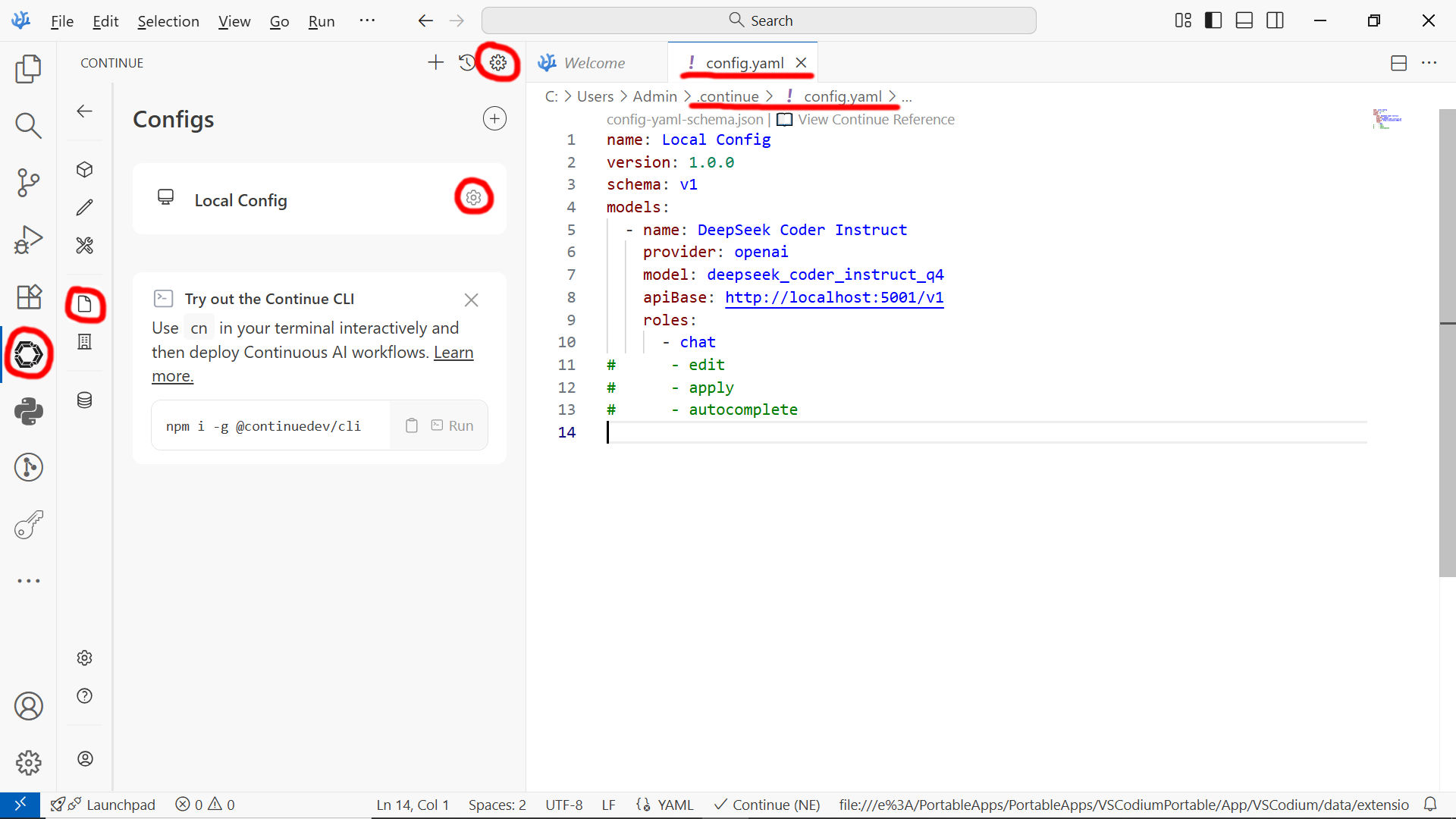Click the copy icon next to npm command

[x=413, y=425]
